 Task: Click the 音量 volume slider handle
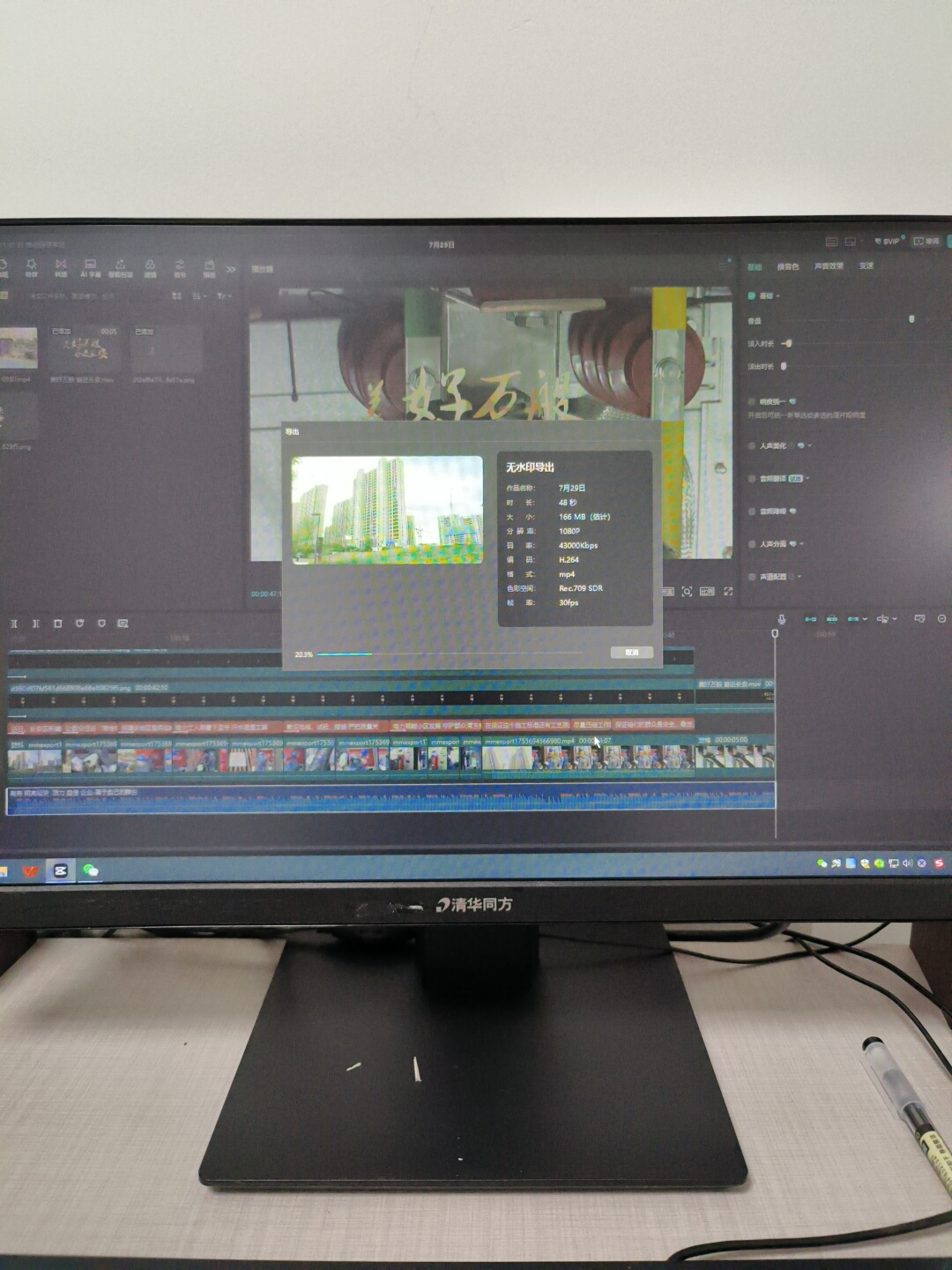[911, 319]
